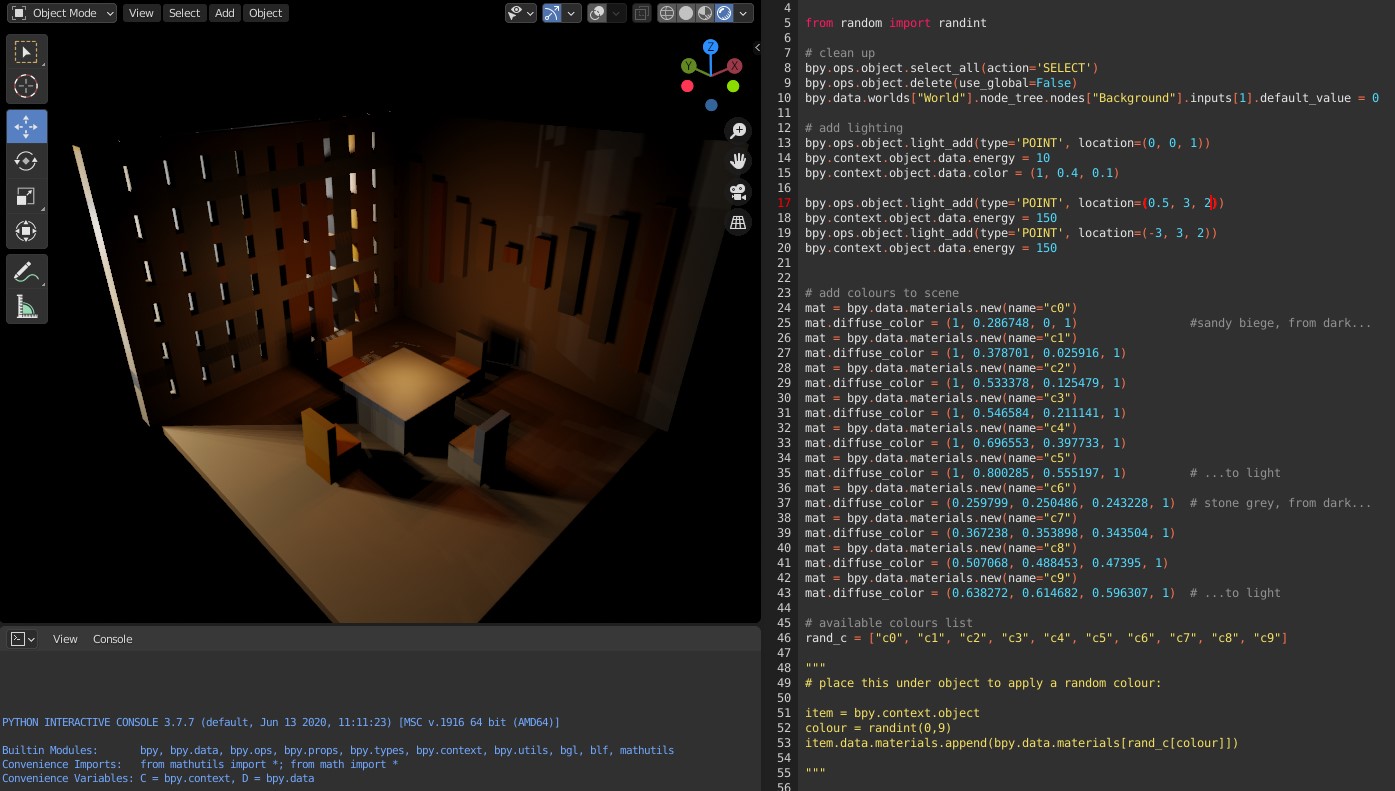Select the Select Box tool
Image resolution: width=1395 pixels, height=791 pixels.
(27, 52)
